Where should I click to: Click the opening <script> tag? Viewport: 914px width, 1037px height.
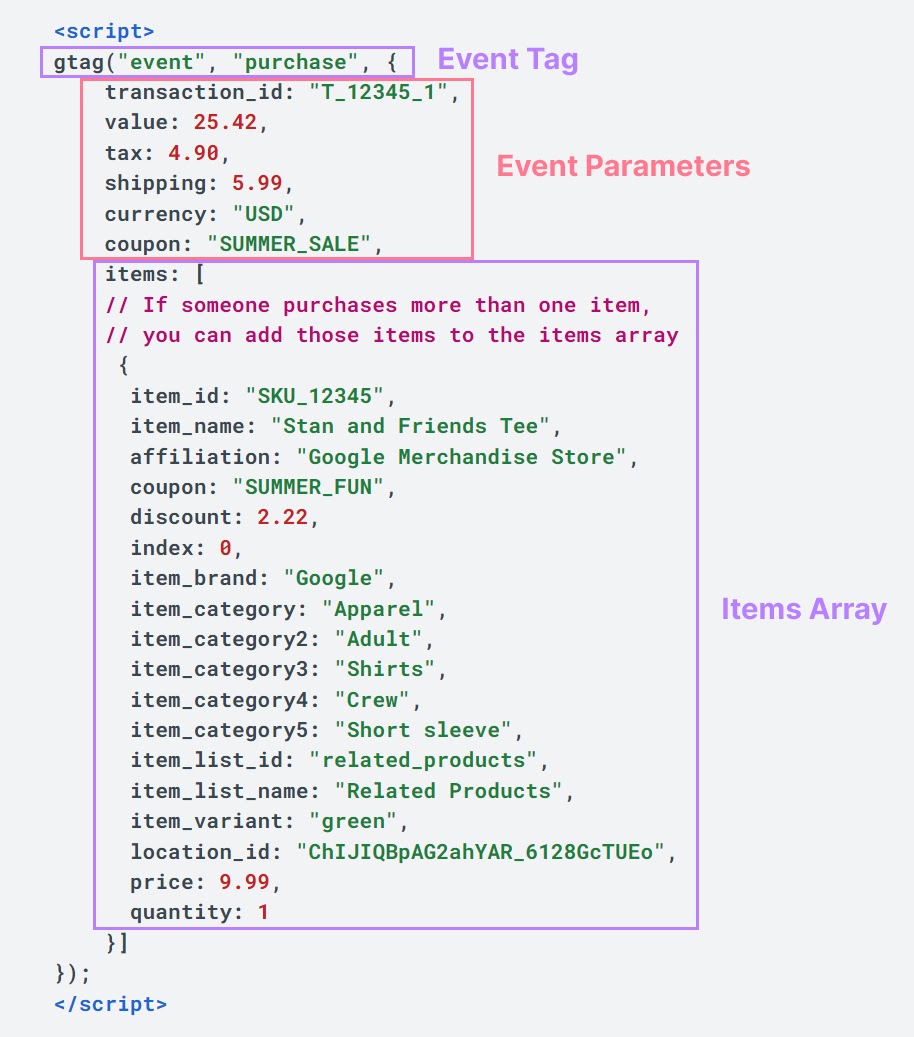pyautogui.click(x=104, y=31)
